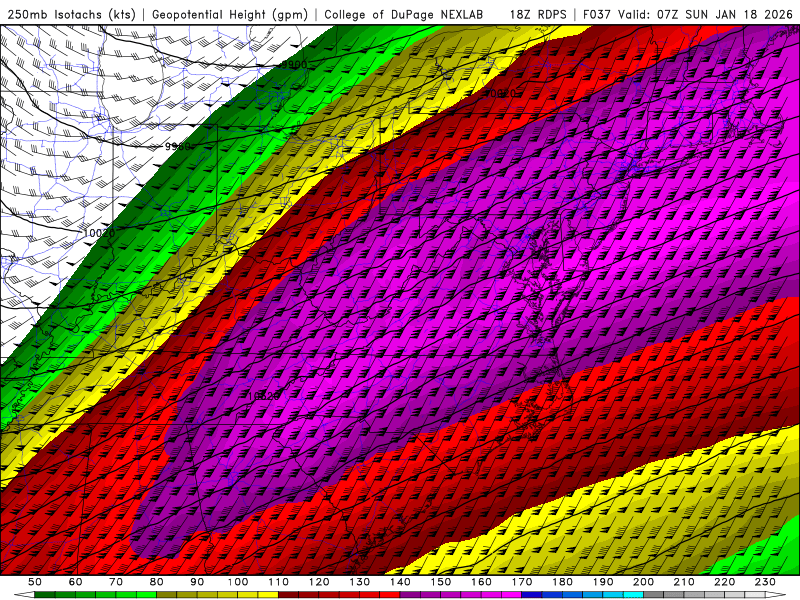Click the dark gray swatch right after 200
The image size is (800, 600).
tap(654, 595)
